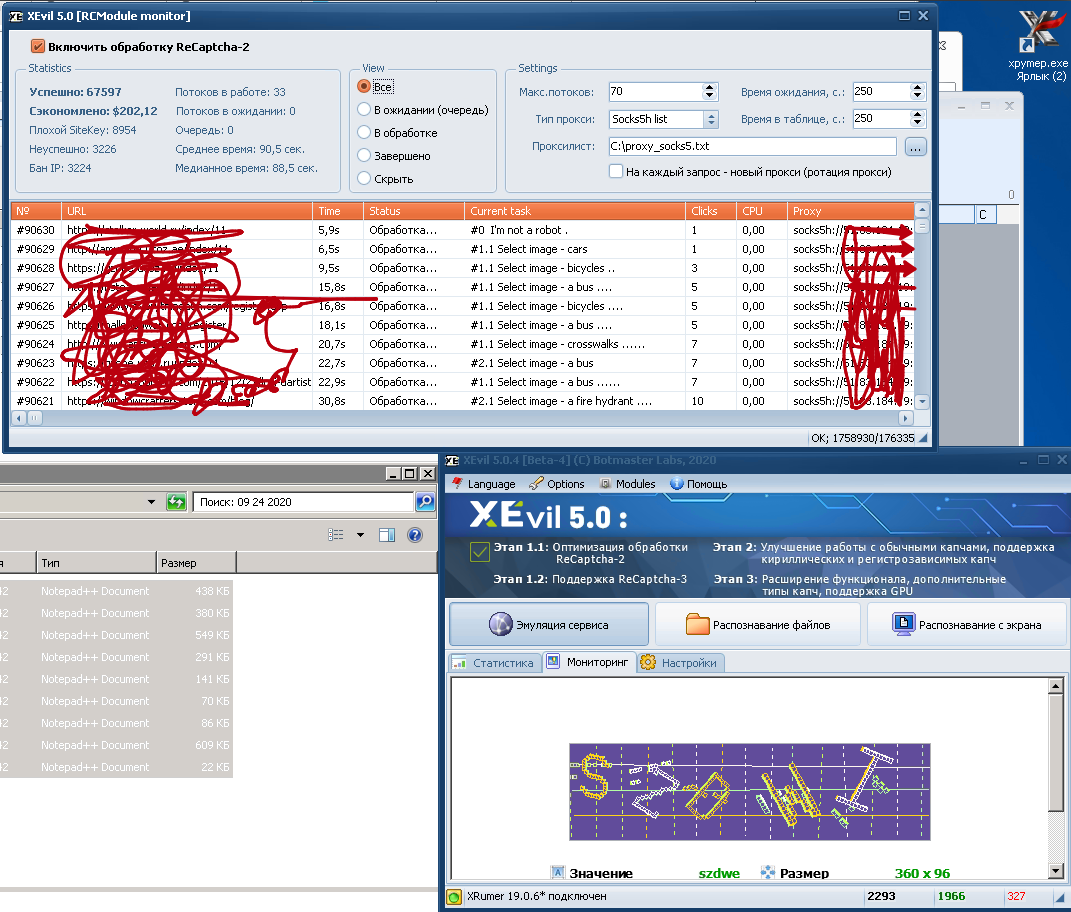Toggle the Этап 1.1 green checkbox
This screenshot has width=1071, height=912.
click(x=480, y=552)
